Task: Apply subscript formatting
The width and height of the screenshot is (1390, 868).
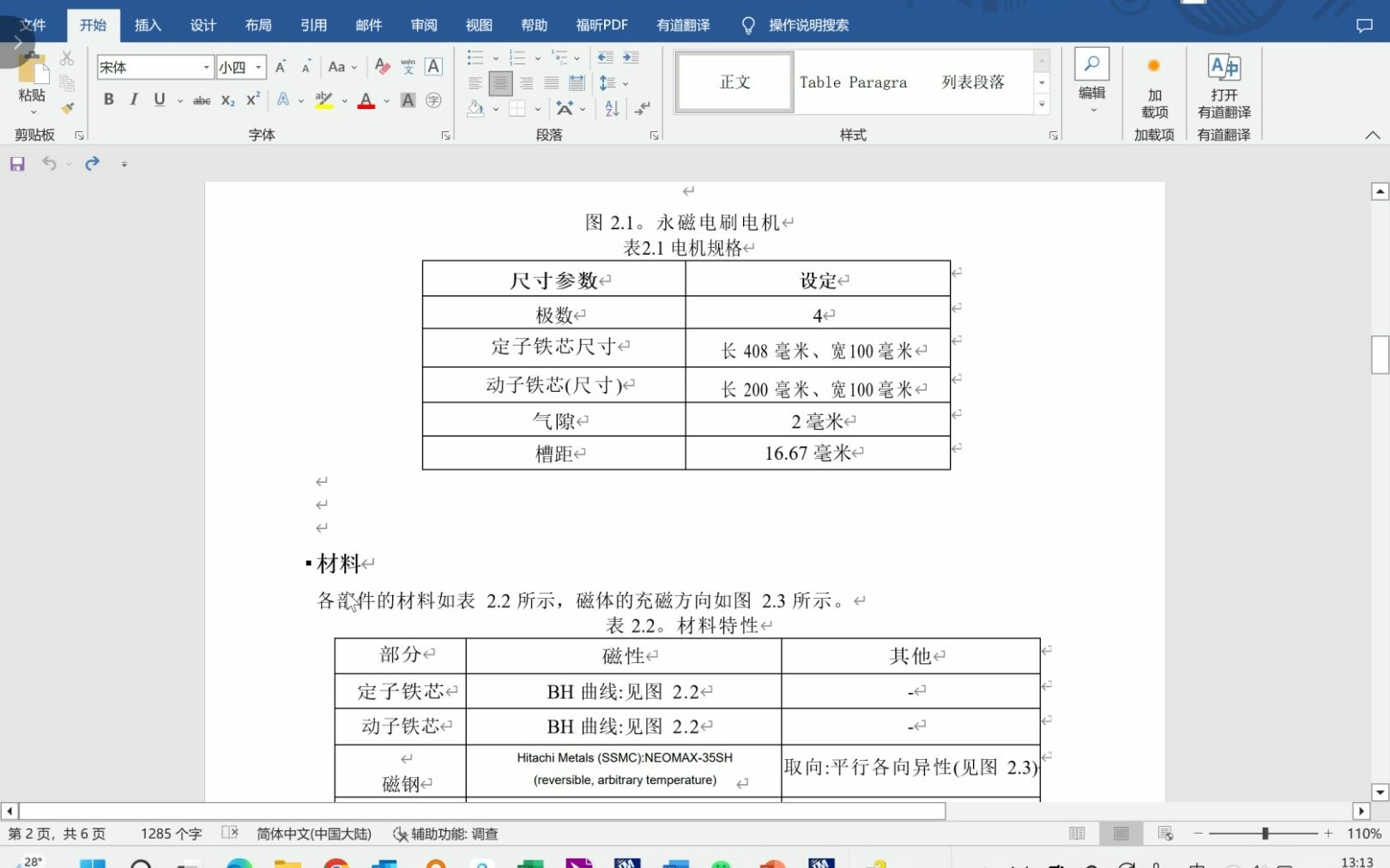Action: tap(227, 100)
